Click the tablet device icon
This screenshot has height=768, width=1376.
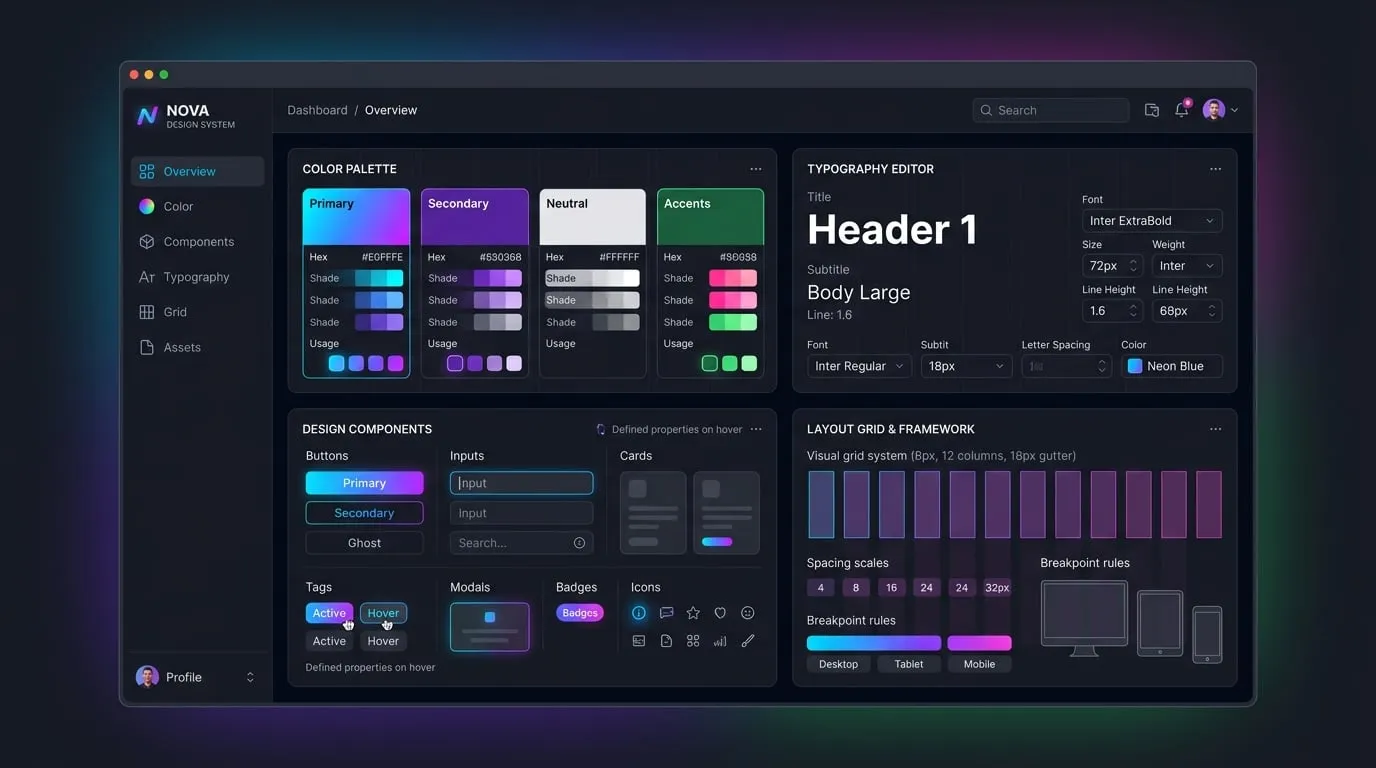click(x=1160, y=623)
